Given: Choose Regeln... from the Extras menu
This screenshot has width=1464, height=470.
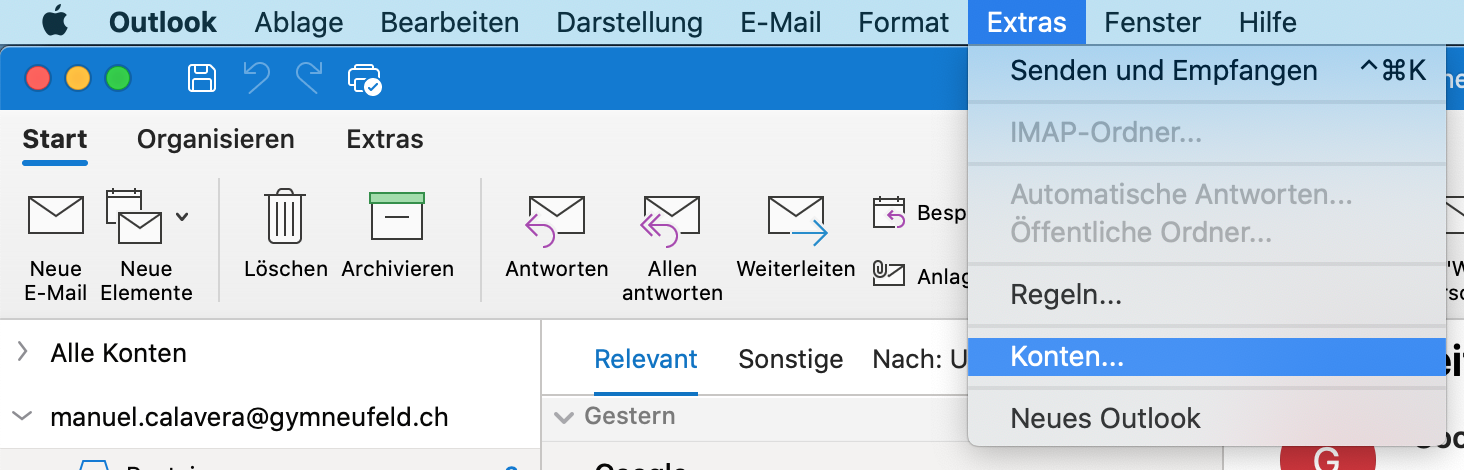Looking at the screenshot, I should point(1066,295).
